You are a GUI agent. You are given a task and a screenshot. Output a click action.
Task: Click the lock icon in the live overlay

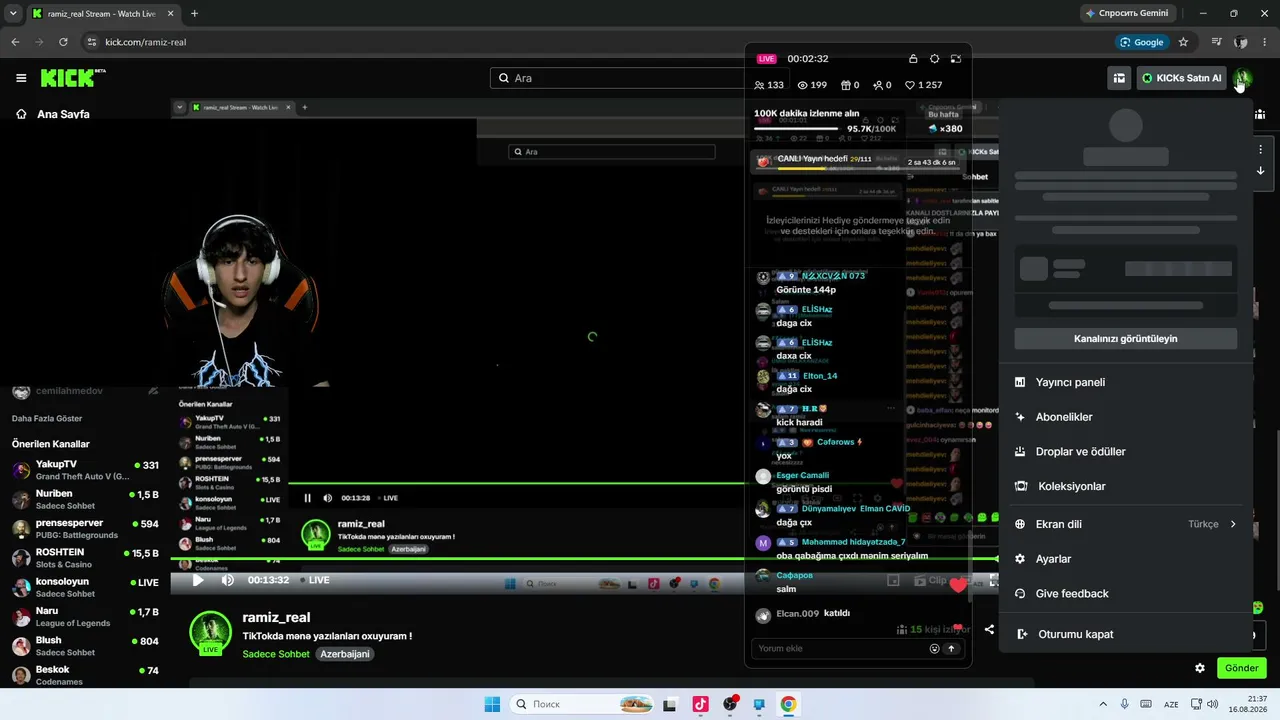[x=913, y=59]
